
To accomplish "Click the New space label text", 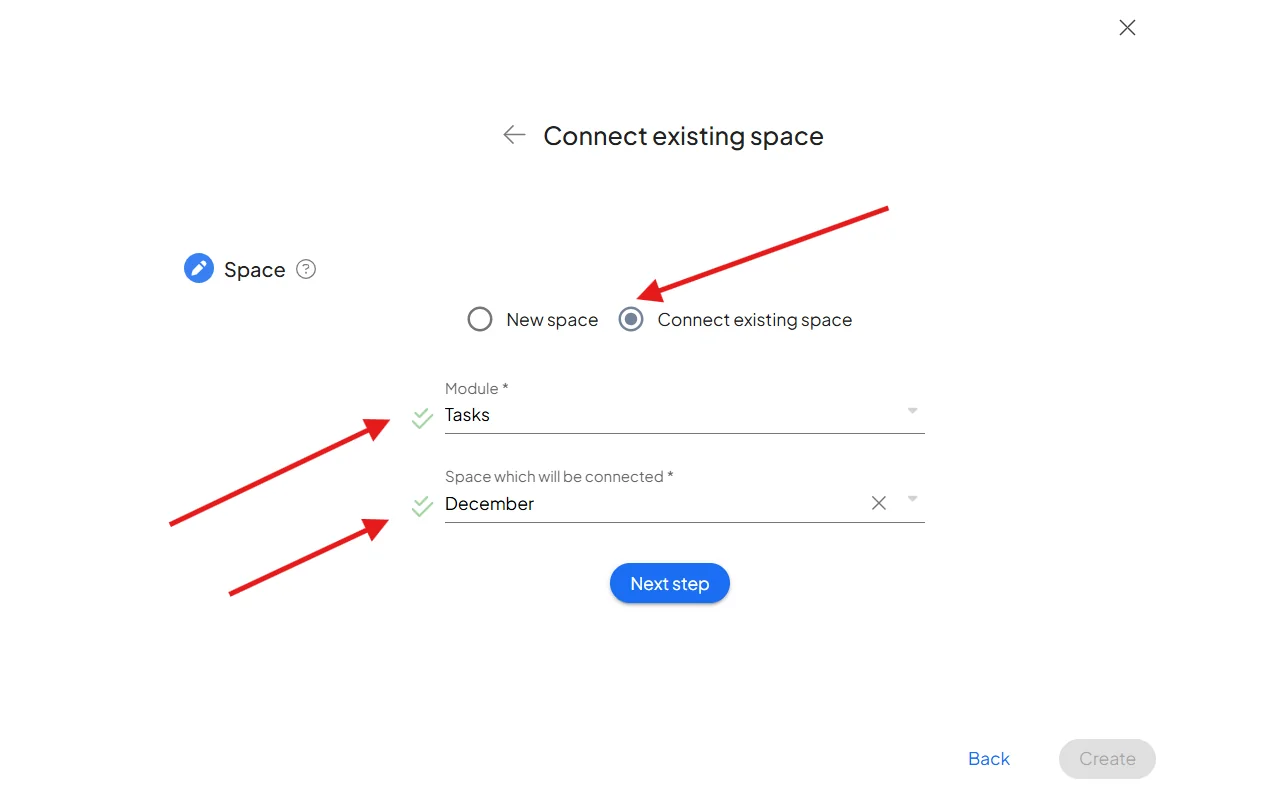I will [x=552, y=320].
